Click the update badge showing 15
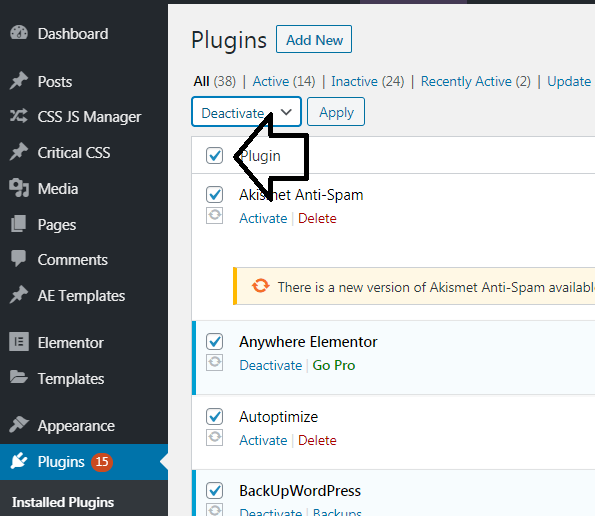Image resolution: width=595 pixels, height=516 pixels. (x=102, y=462)
